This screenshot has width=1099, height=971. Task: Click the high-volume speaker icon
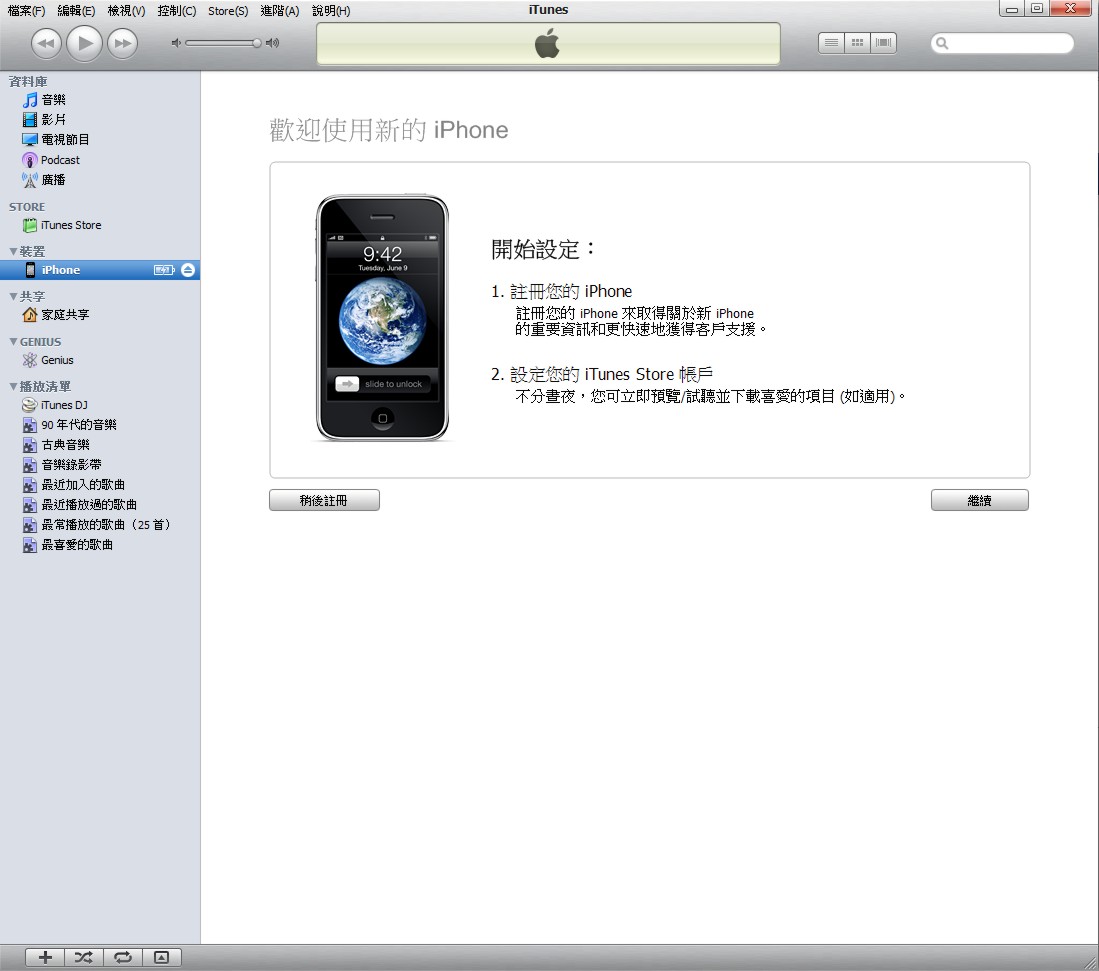pos(273,43)
